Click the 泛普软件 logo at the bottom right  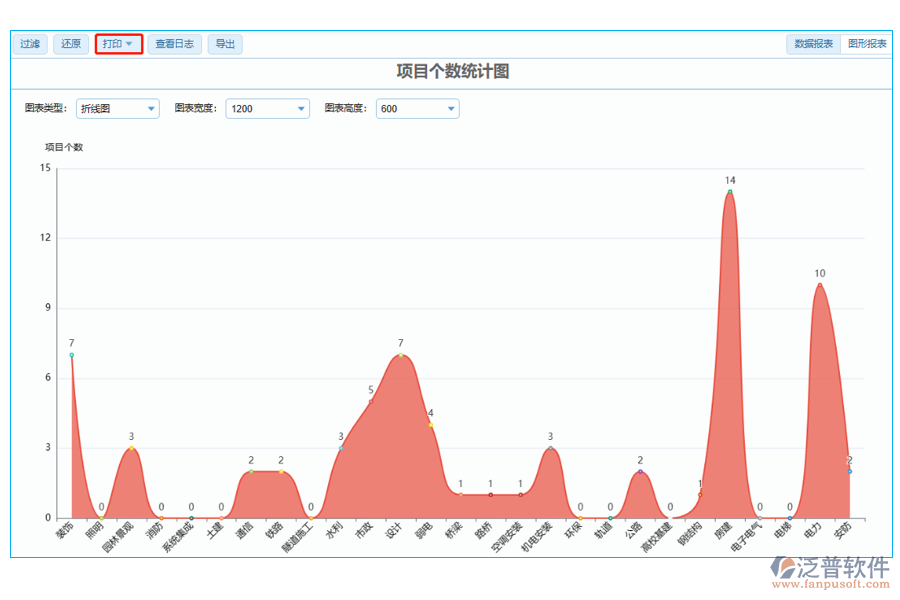pos(831,571)
